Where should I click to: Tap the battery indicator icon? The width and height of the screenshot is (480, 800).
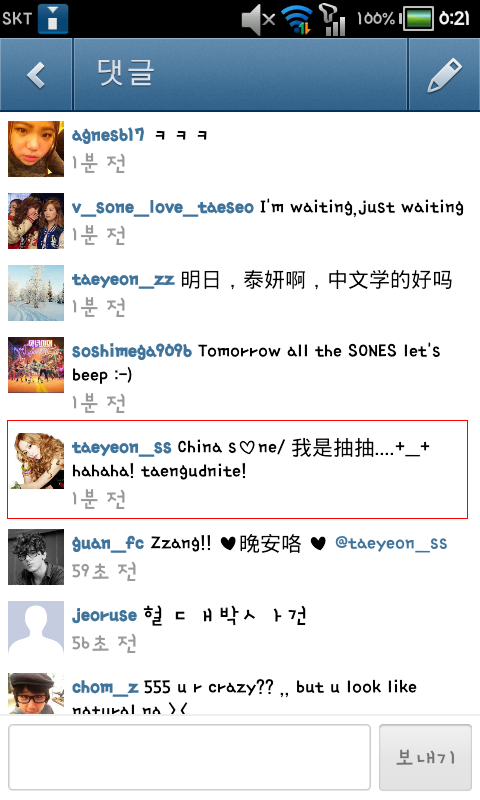click(419, 19)
